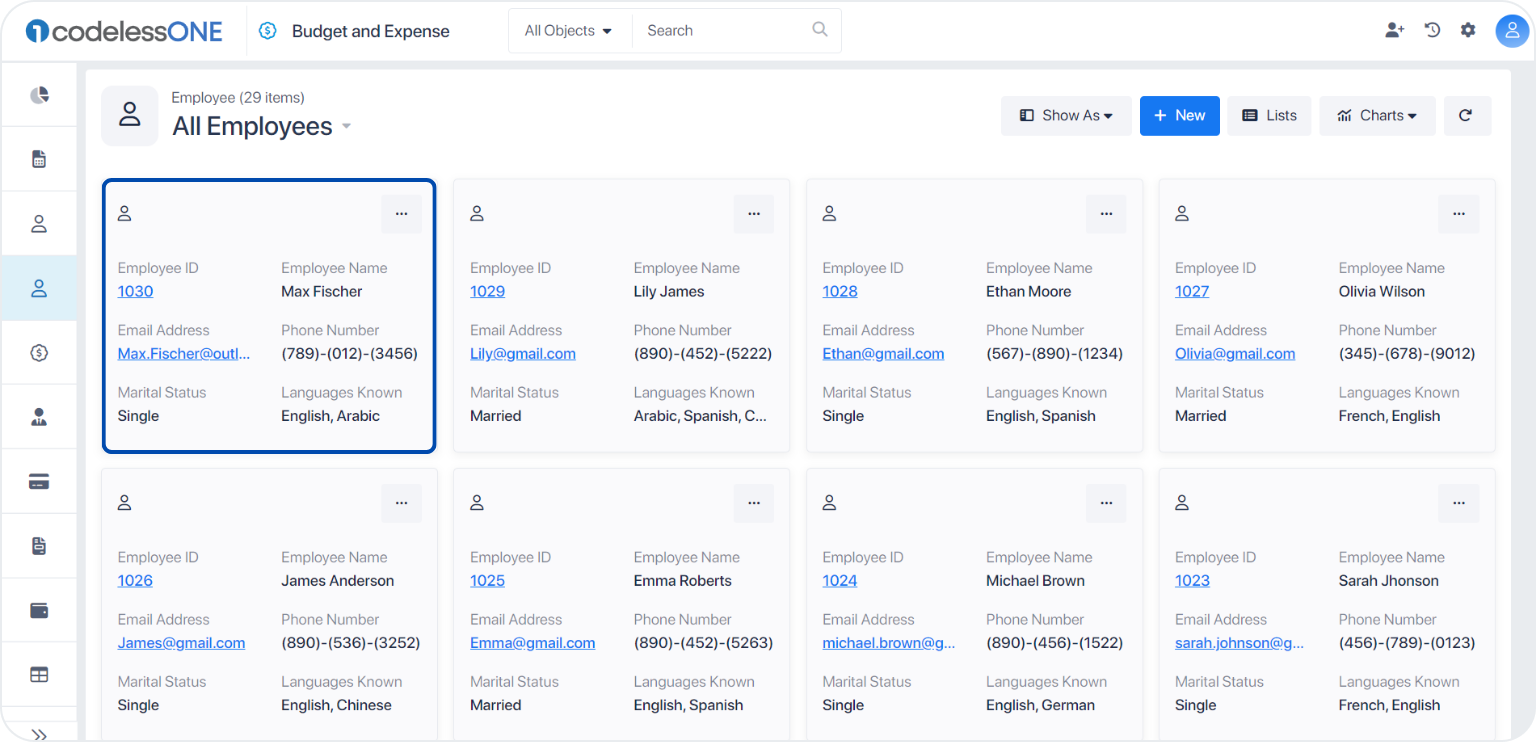Expand the All Employees view dropdown
The image size is (1536, 742).
[347, 126]
